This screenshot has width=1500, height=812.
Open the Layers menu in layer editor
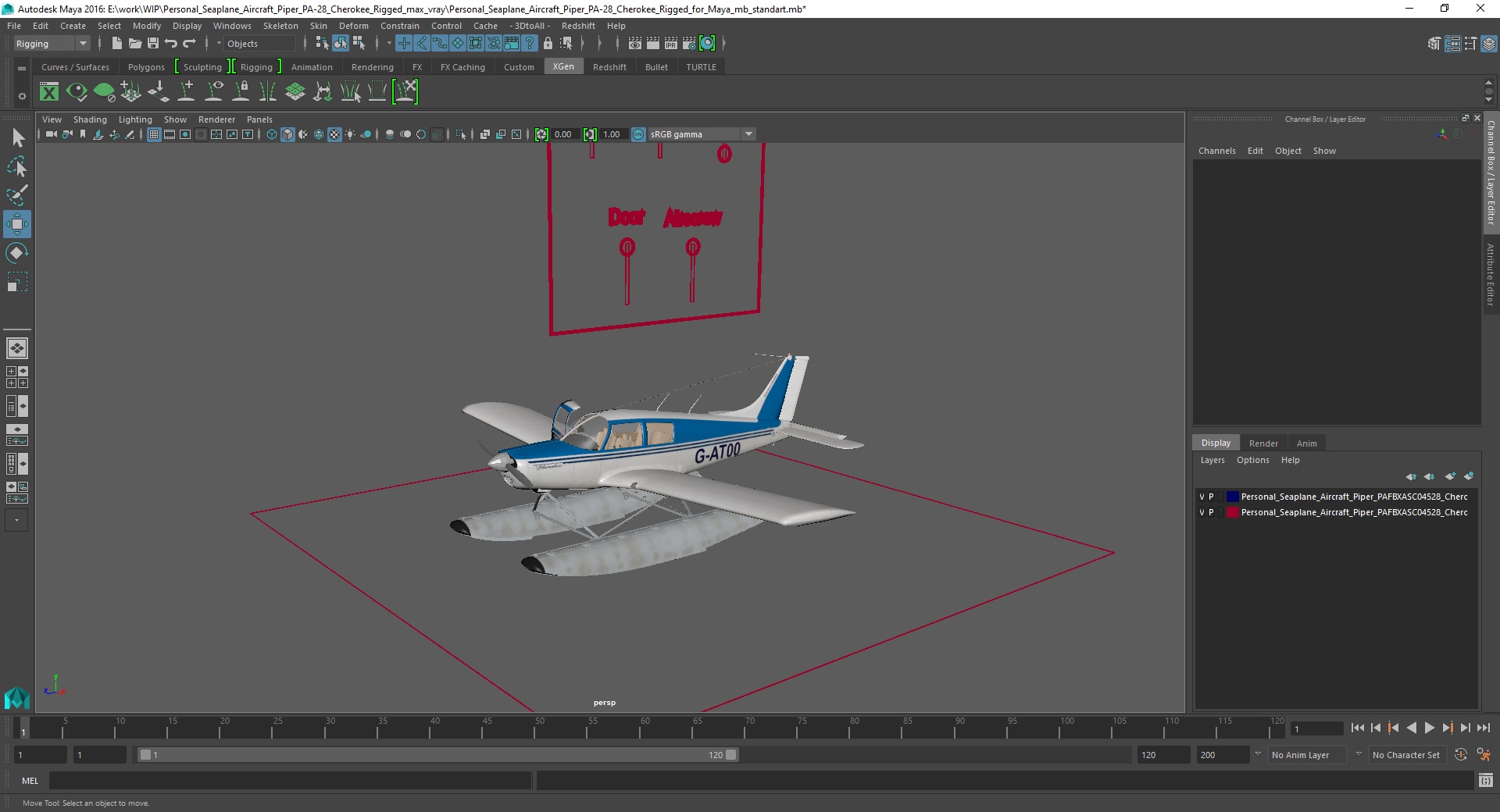point(1212,460)
